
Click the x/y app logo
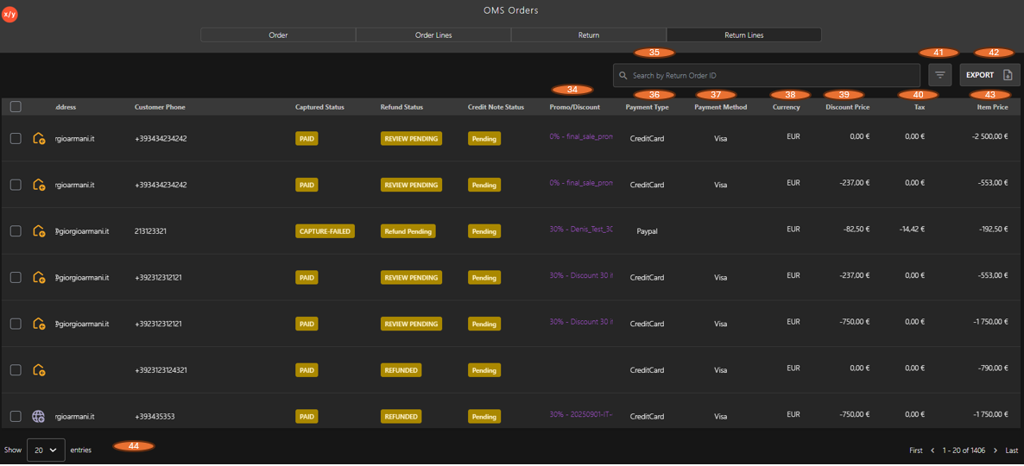10,14
